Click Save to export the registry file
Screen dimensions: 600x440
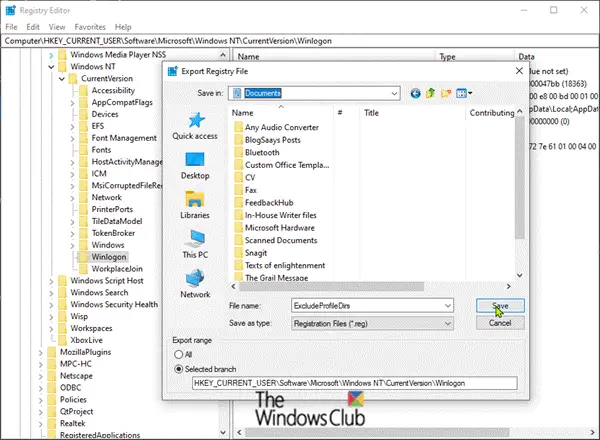pyautogui.click(x=500, y=306)
